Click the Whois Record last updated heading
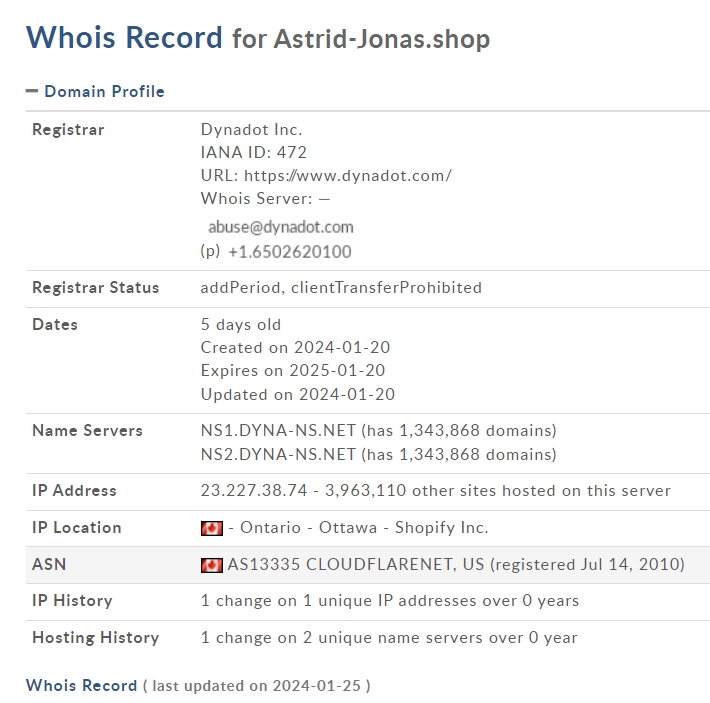The width and height of the screenshot is (710, 703). (x=82, y=685)
